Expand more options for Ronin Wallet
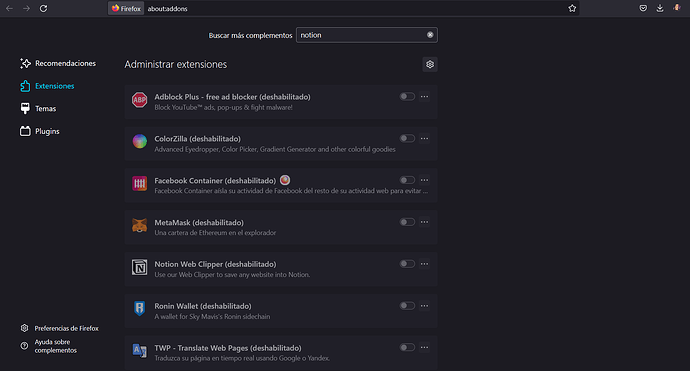The image size is (690, 371). tap(424, 305)
